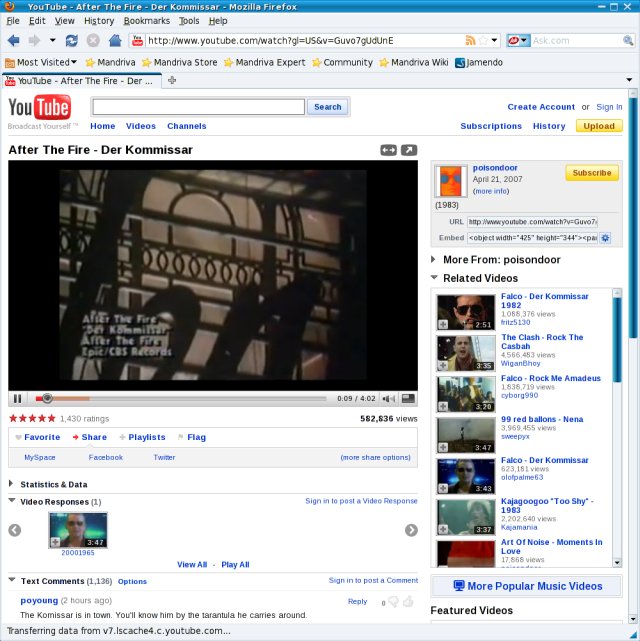
Task: Open the Bookmarks menu
Action: [146, 20]
